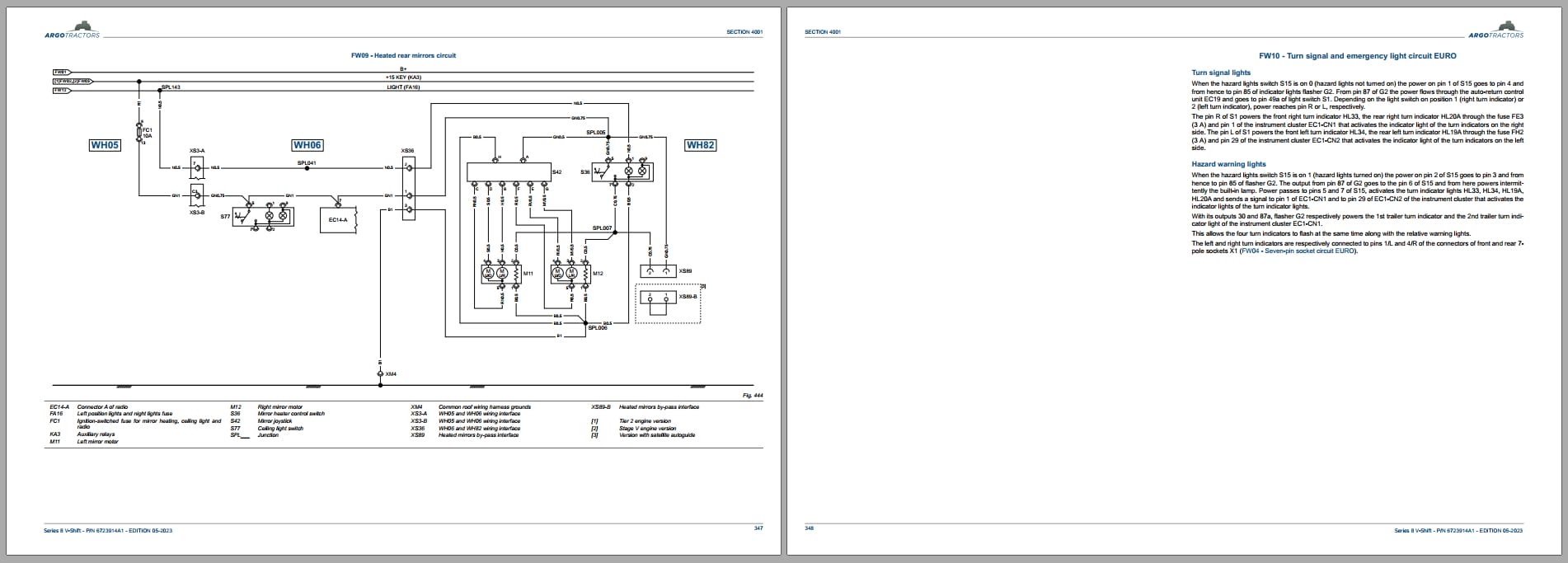Click the 'Turn signal lights' subheading
The width and height of the screenshot is (1568, 563).
(x=1221, y=73)
